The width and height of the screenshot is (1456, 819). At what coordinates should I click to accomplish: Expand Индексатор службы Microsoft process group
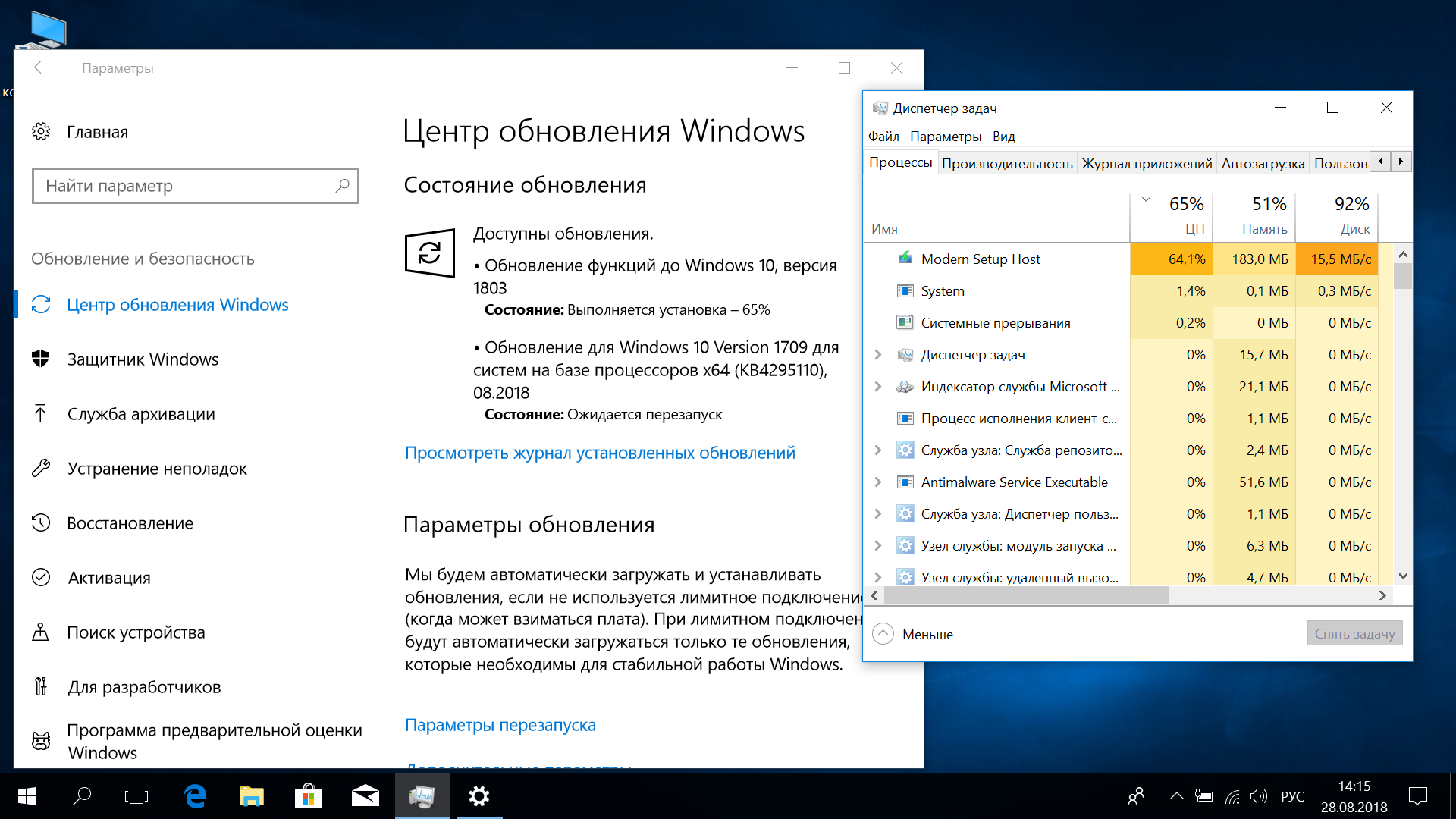click(878, 386)
